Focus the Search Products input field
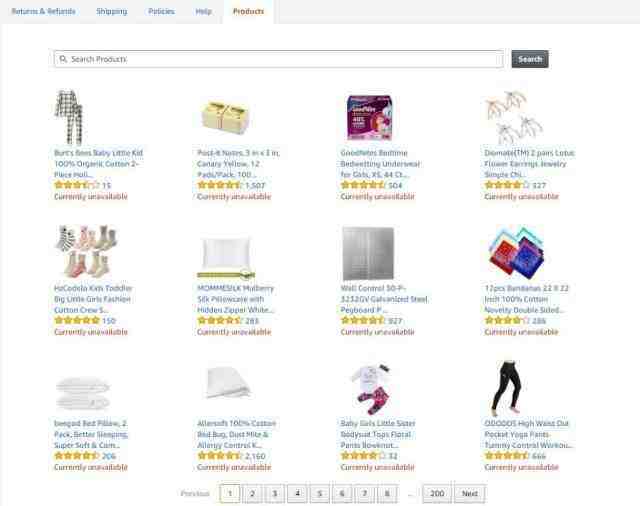This screenshot has height=506, width=640. (x=279, y=59)
